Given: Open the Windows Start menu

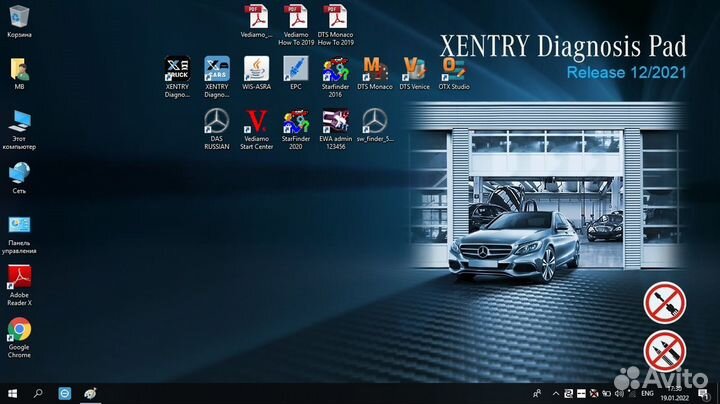Looking at the screenshot, I should (x=13, y=393).
